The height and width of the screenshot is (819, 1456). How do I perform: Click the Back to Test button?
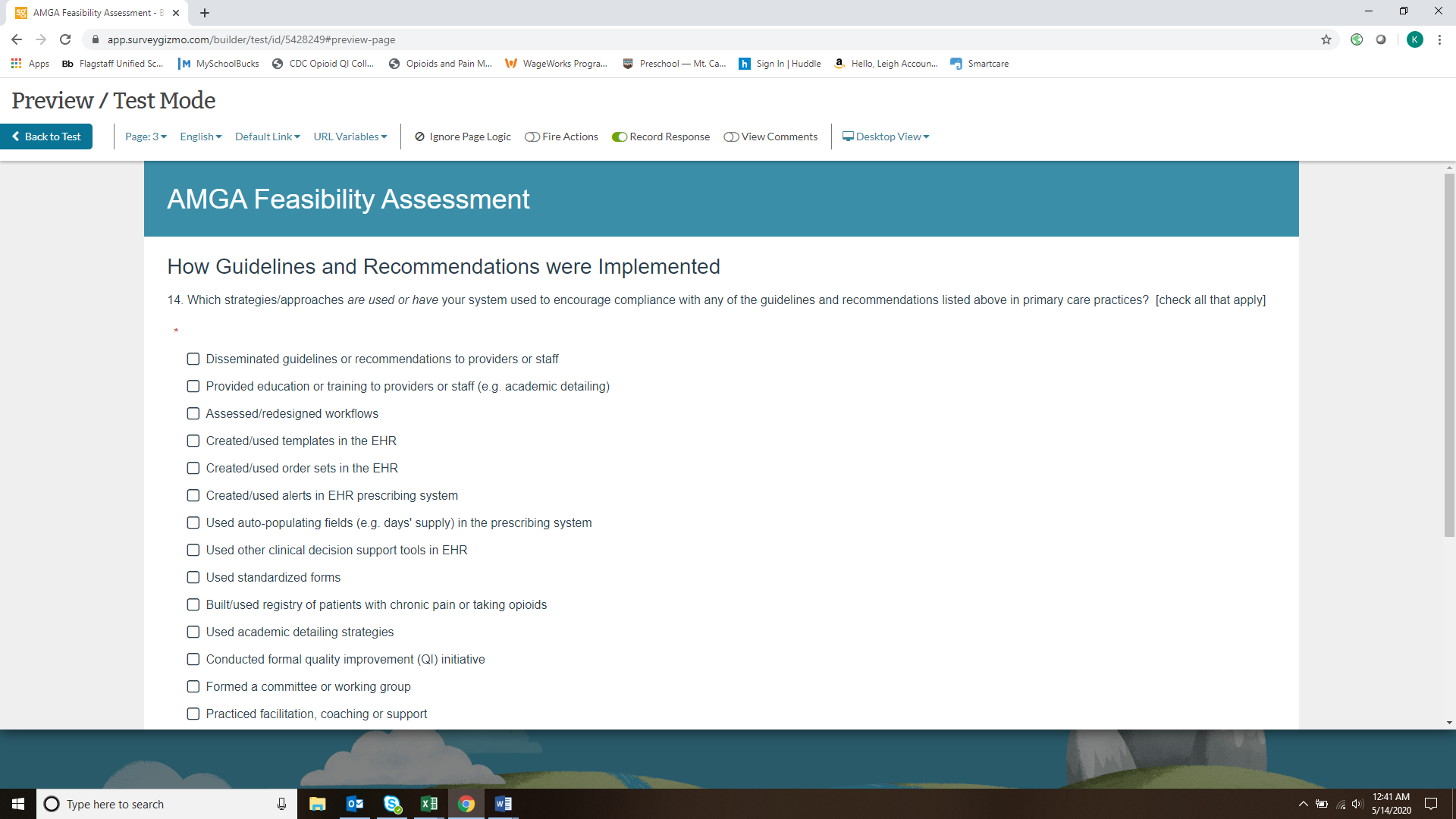(46, 136)
